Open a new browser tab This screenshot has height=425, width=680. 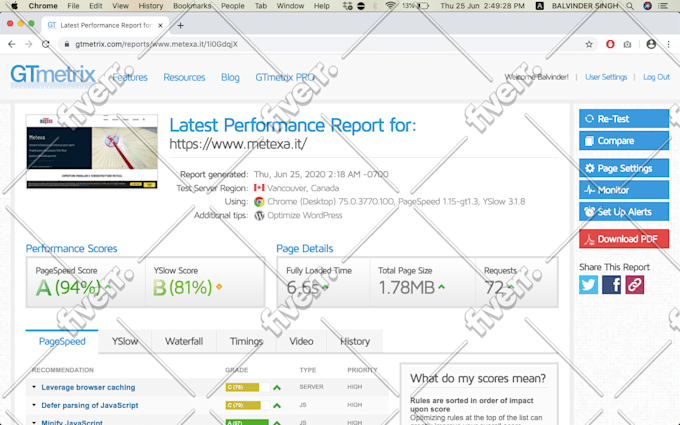[x=180, y=25]
